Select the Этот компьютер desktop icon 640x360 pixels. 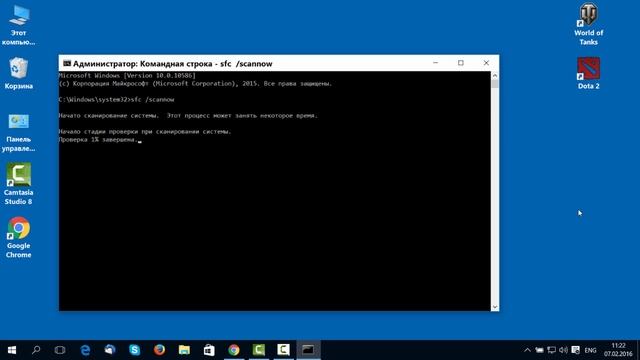[x=18, y=25]
